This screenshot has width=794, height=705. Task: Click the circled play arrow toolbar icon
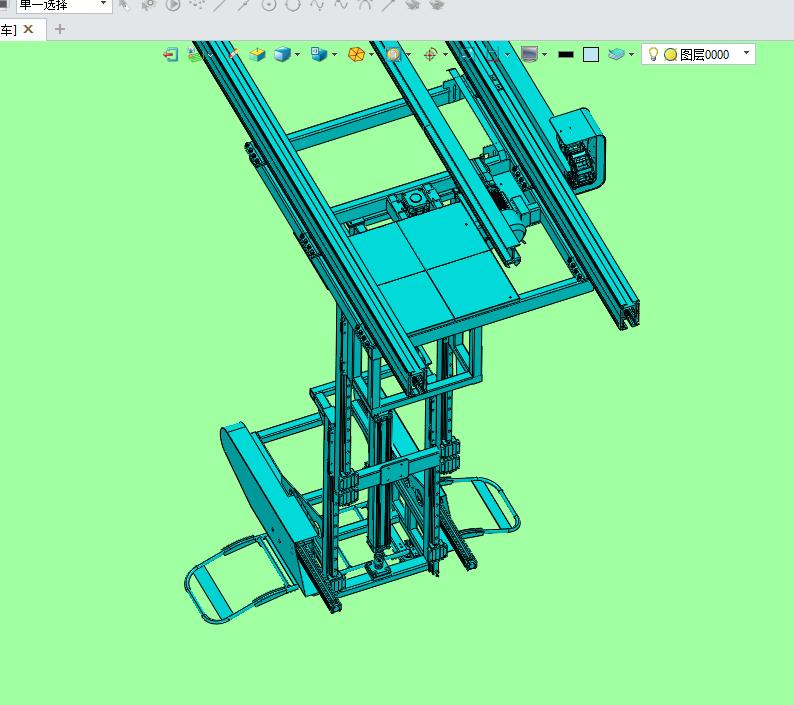pyautogui.click(x=173, y=5)
